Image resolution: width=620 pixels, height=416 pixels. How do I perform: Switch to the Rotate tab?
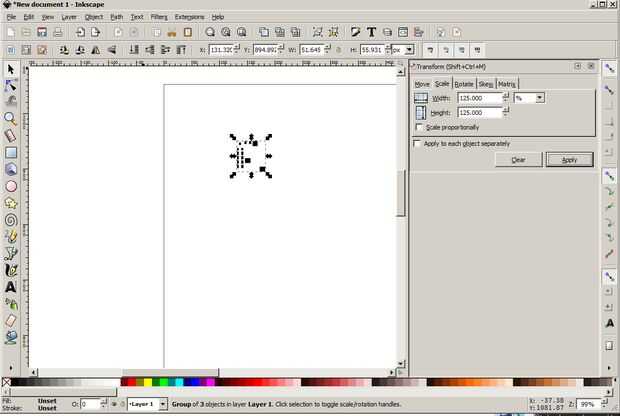pyautogui.click(x=464, y=84)
